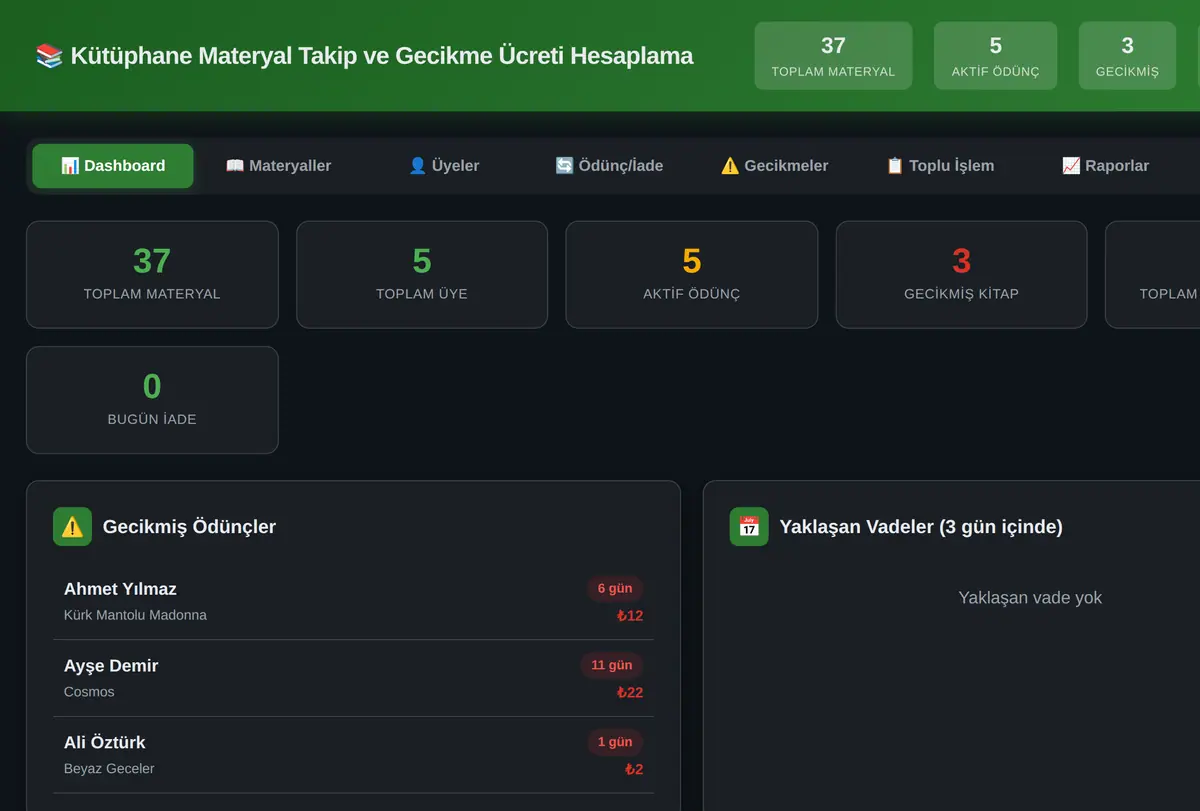This screenshot has height=811, width=1200.
Task: Click the Gecikmiş Ödünçler panel heading
Action: [189, 527]
